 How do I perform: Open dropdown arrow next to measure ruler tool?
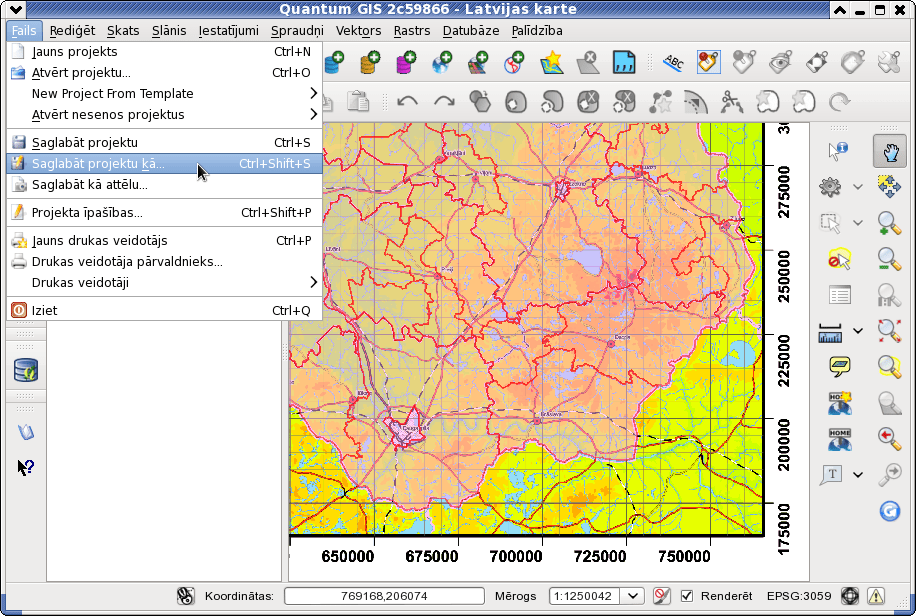tap(858, 331)
